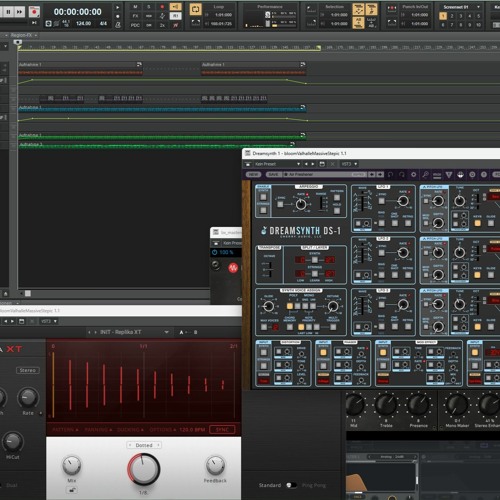Image resolution: width=500 pixels, height=500 pixels.
Task: Open Dreamsynth settings gear icon
Action: coord(414,174)
